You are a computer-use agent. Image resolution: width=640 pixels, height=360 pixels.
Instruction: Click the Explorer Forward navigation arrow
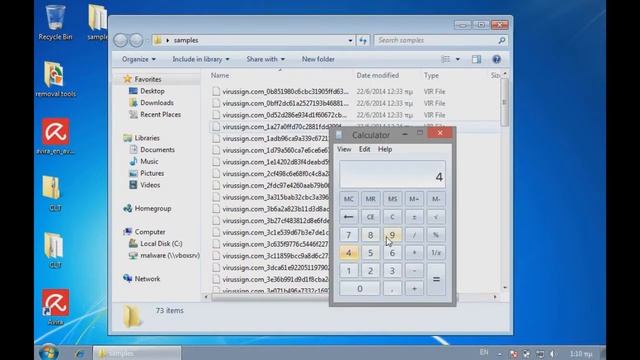[x=136, y=40]
